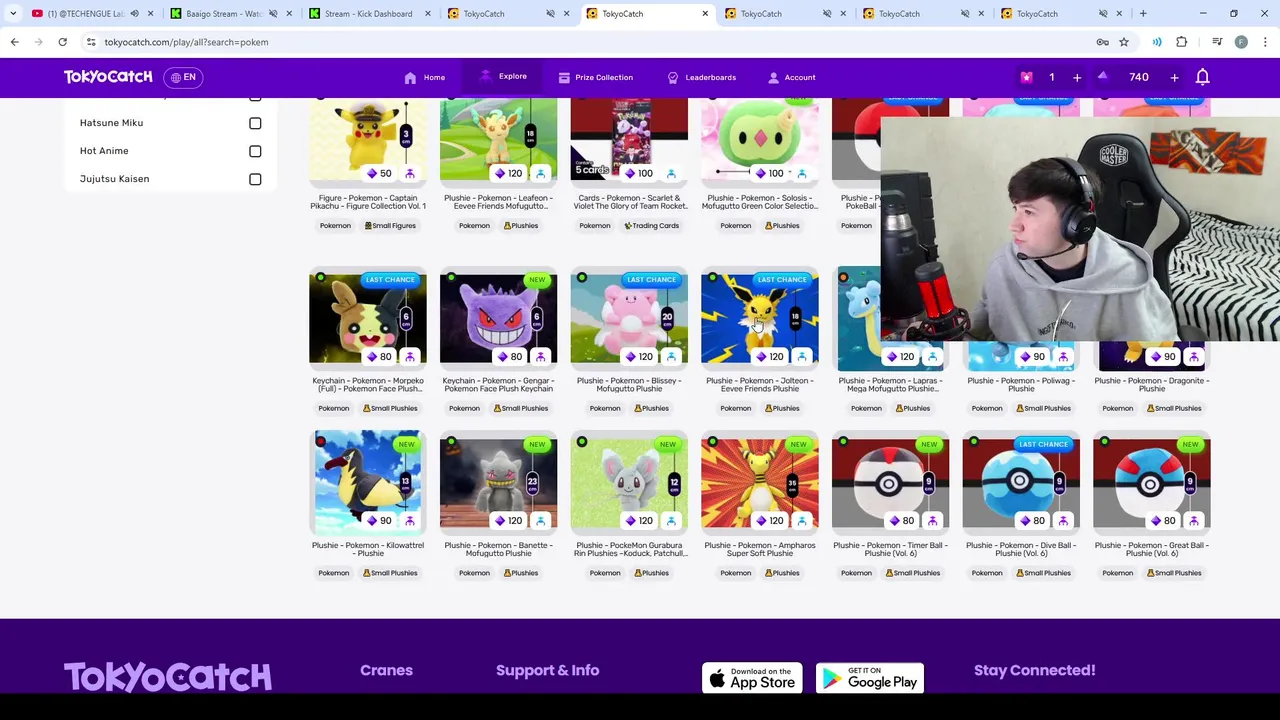The width and height of the screenshot is (1280, 720).
Task: Click the Cranes footer heading
Action: 386,670
